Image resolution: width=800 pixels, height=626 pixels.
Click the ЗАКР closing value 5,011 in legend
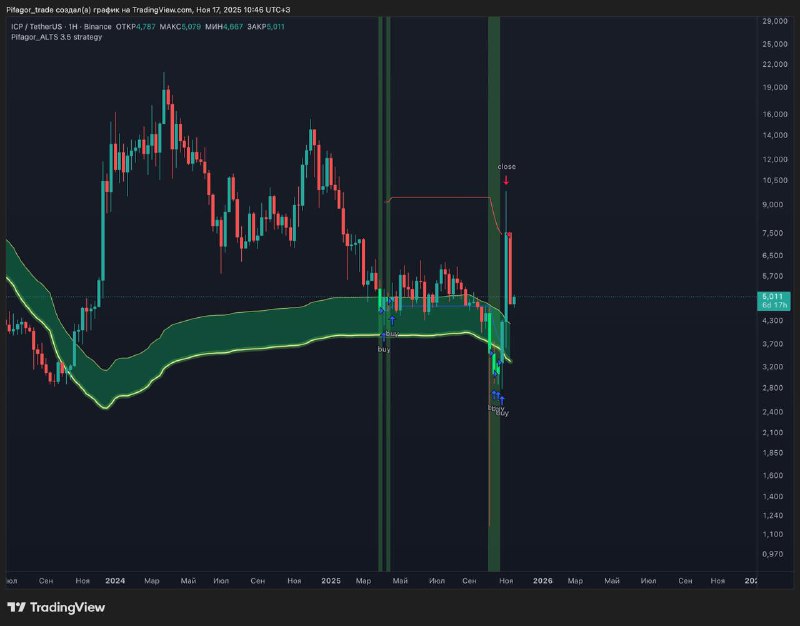click(276, 26)
